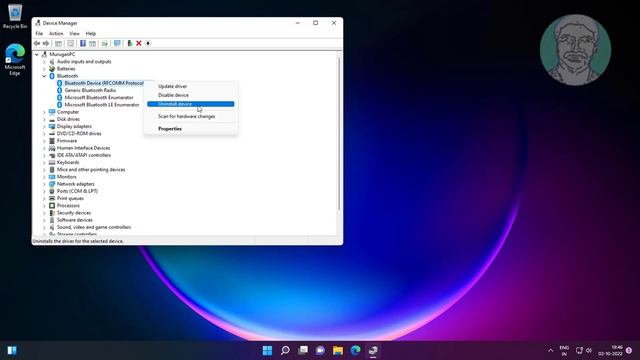Open the View menu

pos(74,33)
